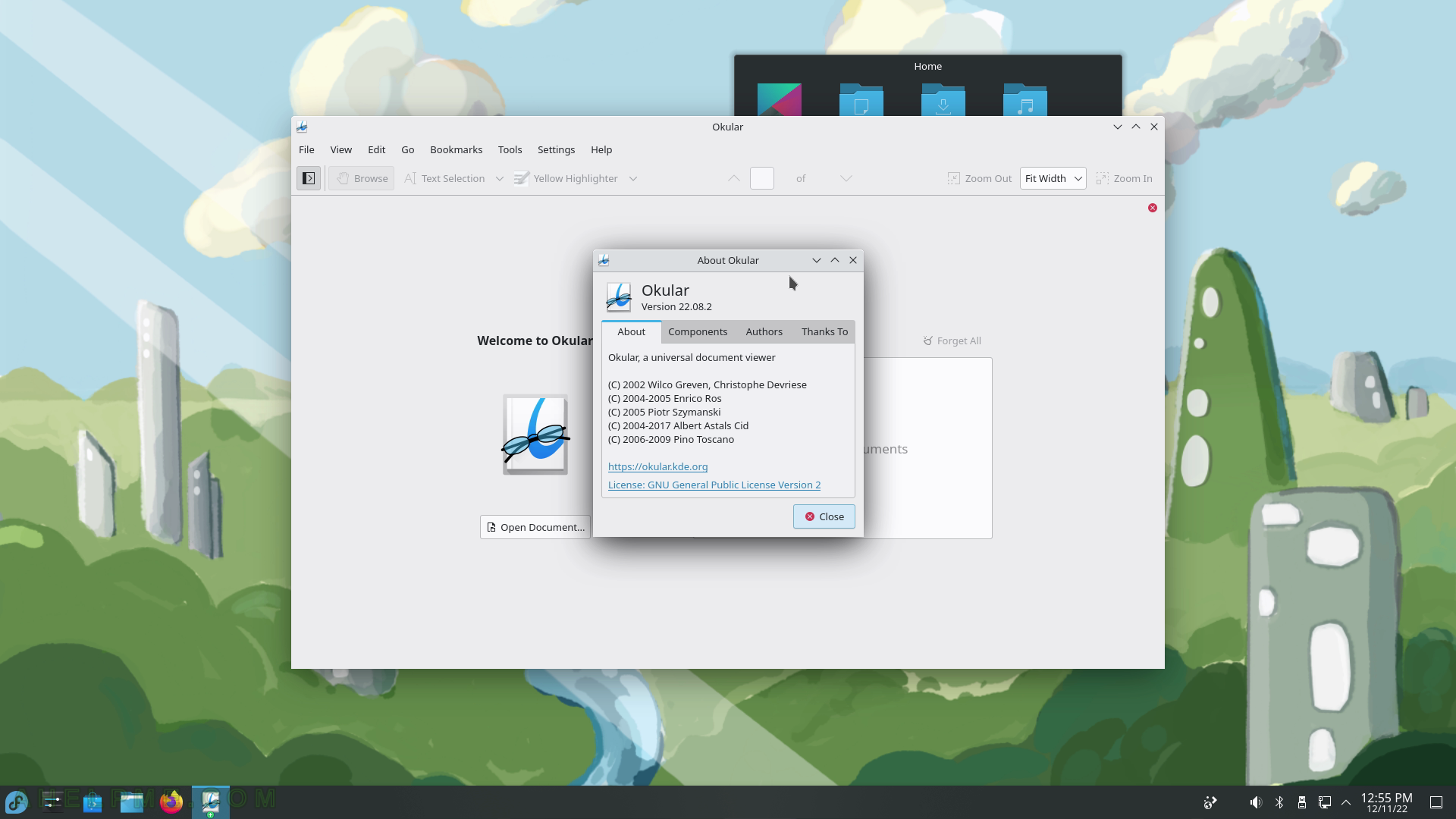Open the Fit Width zoom combo box
The height and width of the screenshot is (819, 1456).
1053,178
